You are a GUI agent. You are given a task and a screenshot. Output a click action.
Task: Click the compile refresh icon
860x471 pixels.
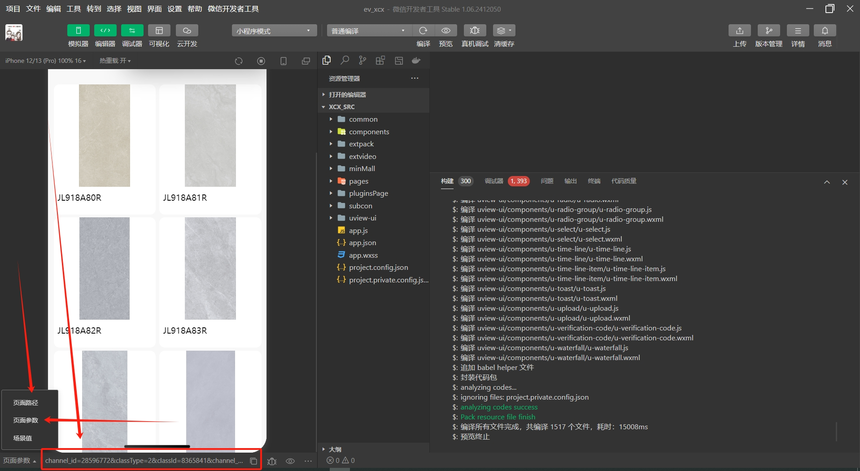pyautogui.click(x=423, y=31)
